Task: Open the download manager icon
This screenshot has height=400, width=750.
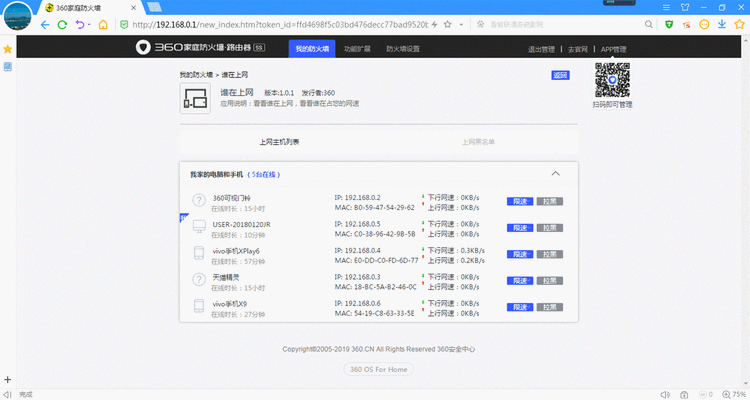Action: (722, 24)
